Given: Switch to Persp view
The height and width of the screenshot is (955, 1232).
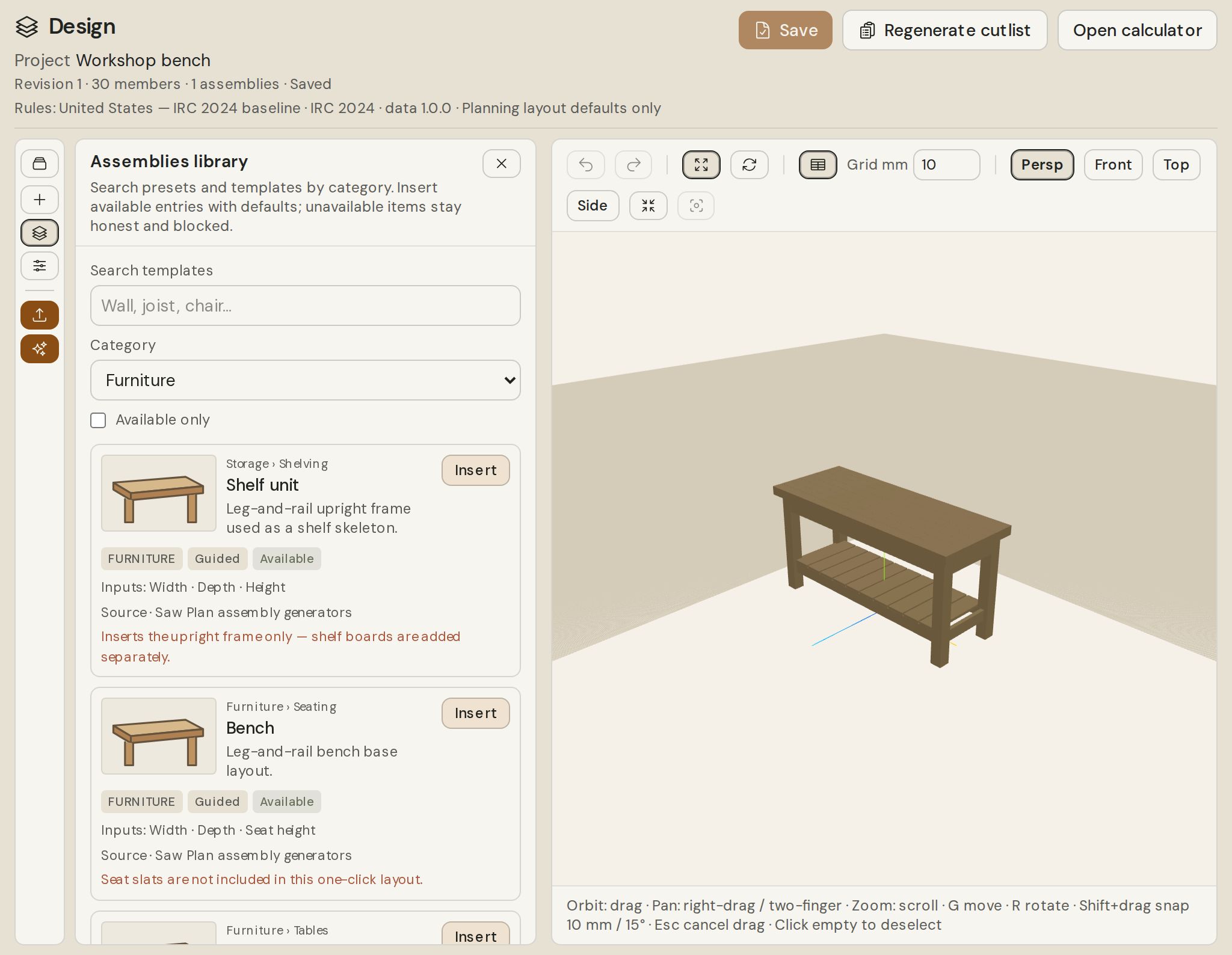Looking at the screenshot, I should [1043, 165].
